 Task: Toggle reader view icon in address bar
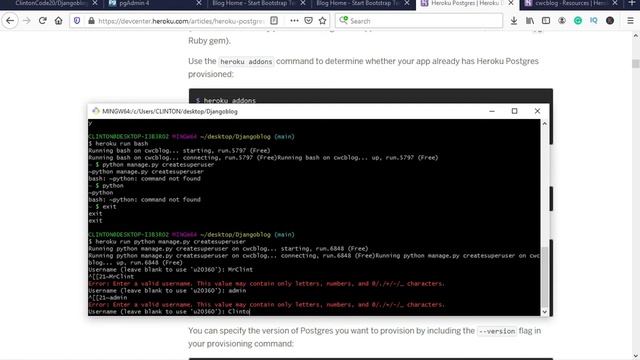(274, 20)
